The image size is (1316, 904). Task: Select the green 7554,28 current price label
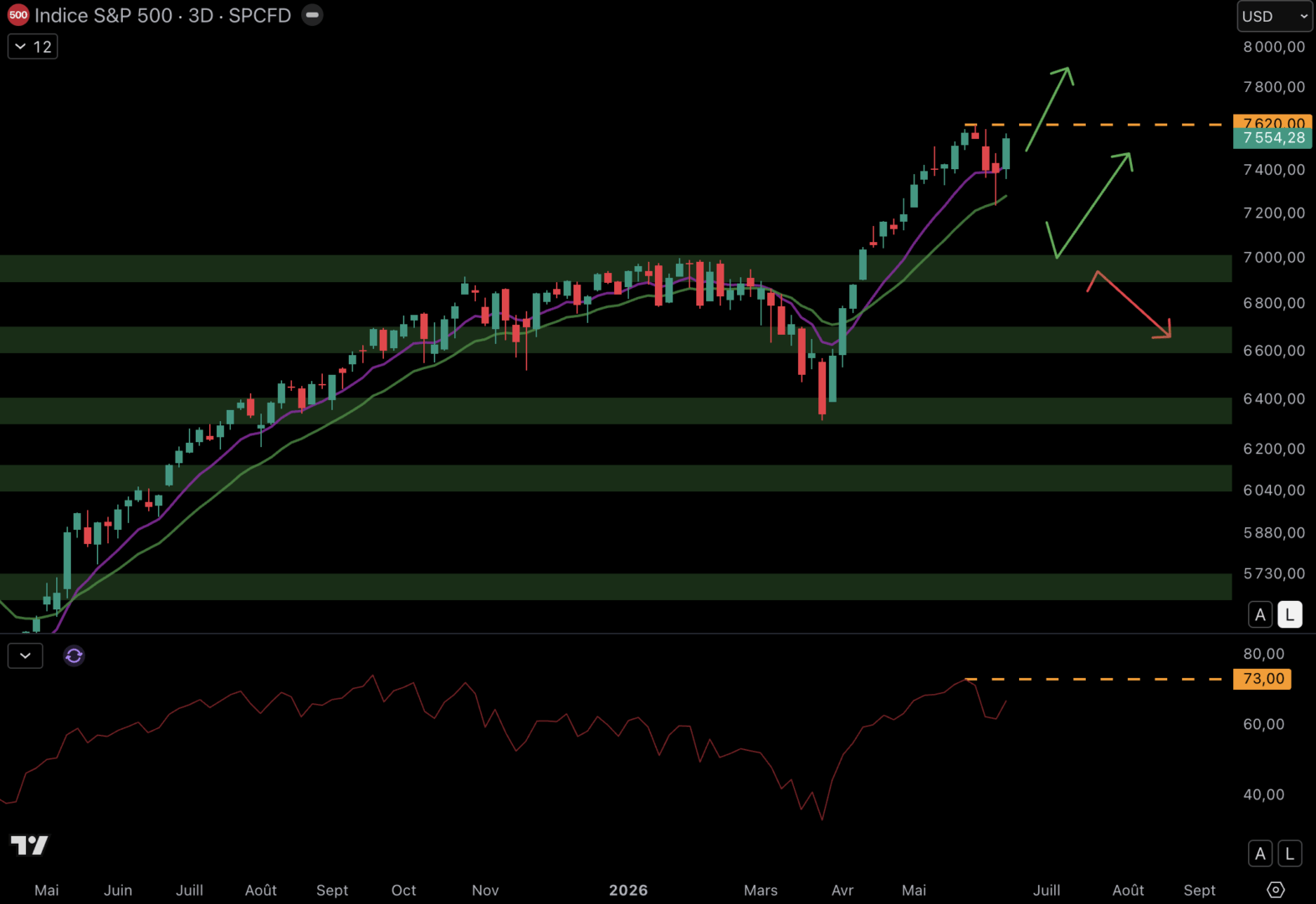pyautogui.click(x=1272, y=138)
